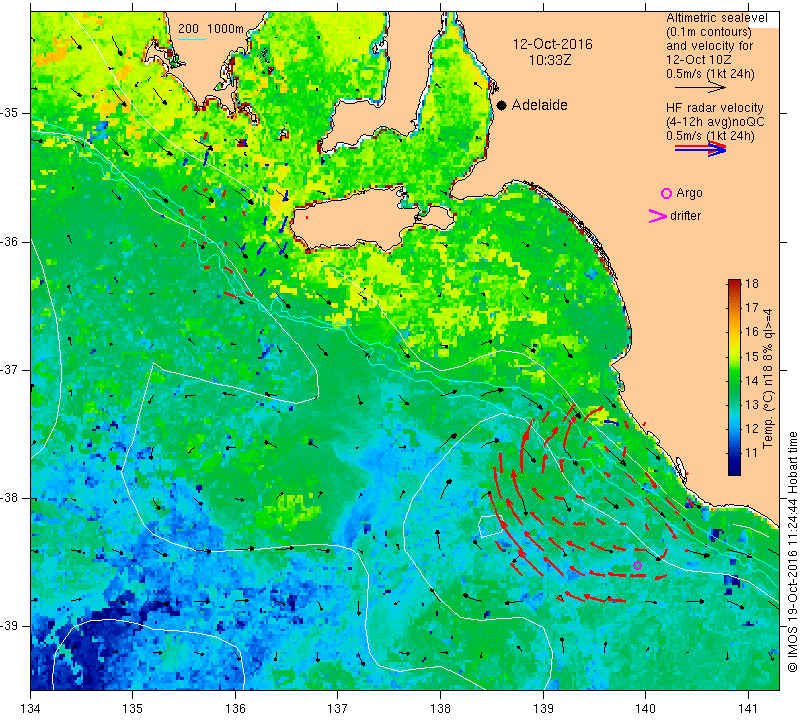The height and width of the screenshot is (720, 800).
Task: Click longitude axis label 137
Action: [x=338, y=709]
